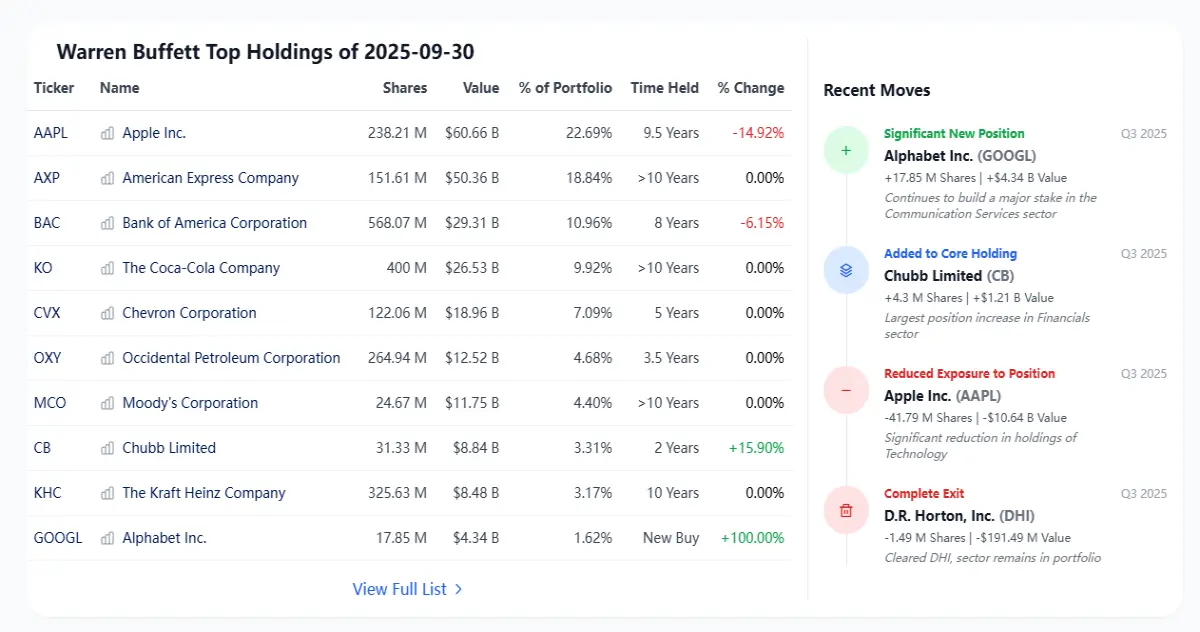Click the 568.07 M shares cell
The image size is (1200, 632).
(x=397, y=223)
